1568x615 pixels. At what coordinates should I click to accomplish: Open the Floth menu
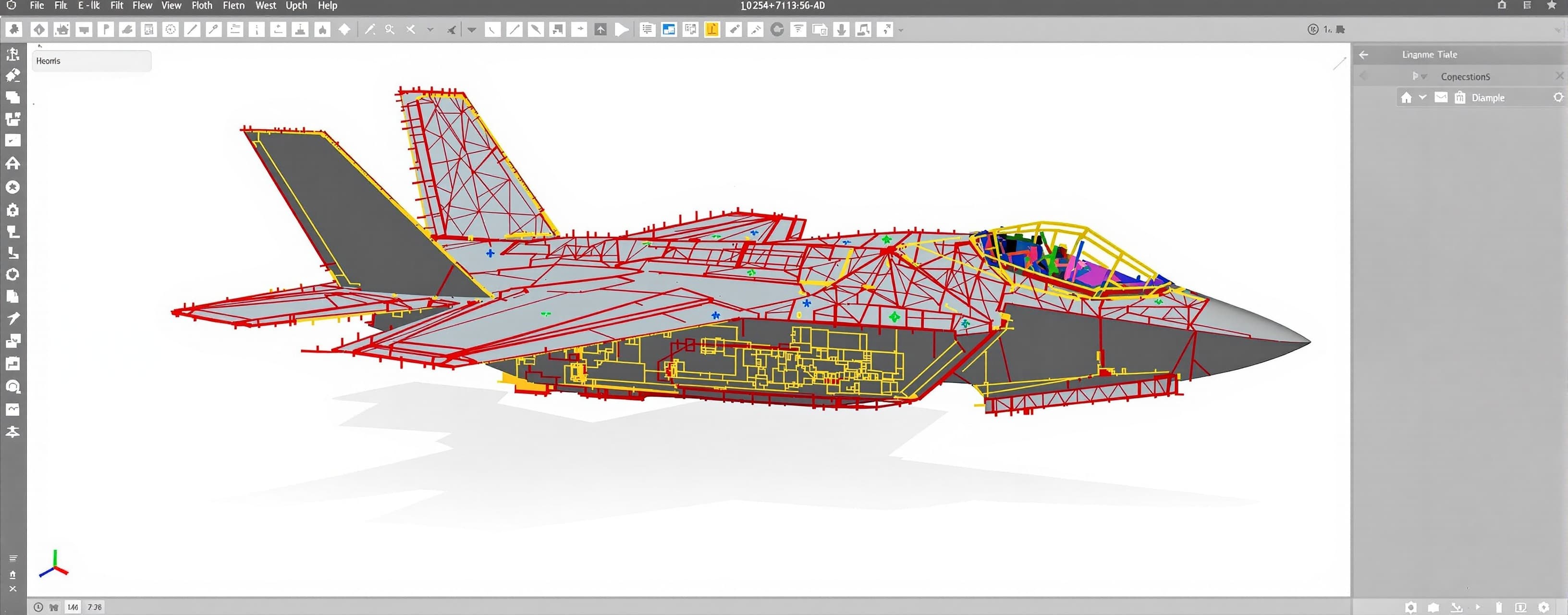pos(202,5)
